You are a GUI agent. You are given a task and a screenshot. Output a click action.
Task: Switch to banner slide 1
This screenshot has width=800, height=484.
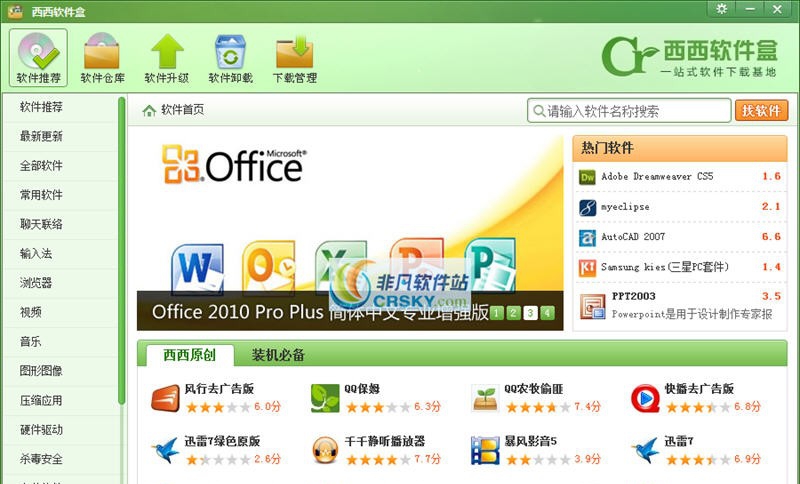tap(496, 313)
